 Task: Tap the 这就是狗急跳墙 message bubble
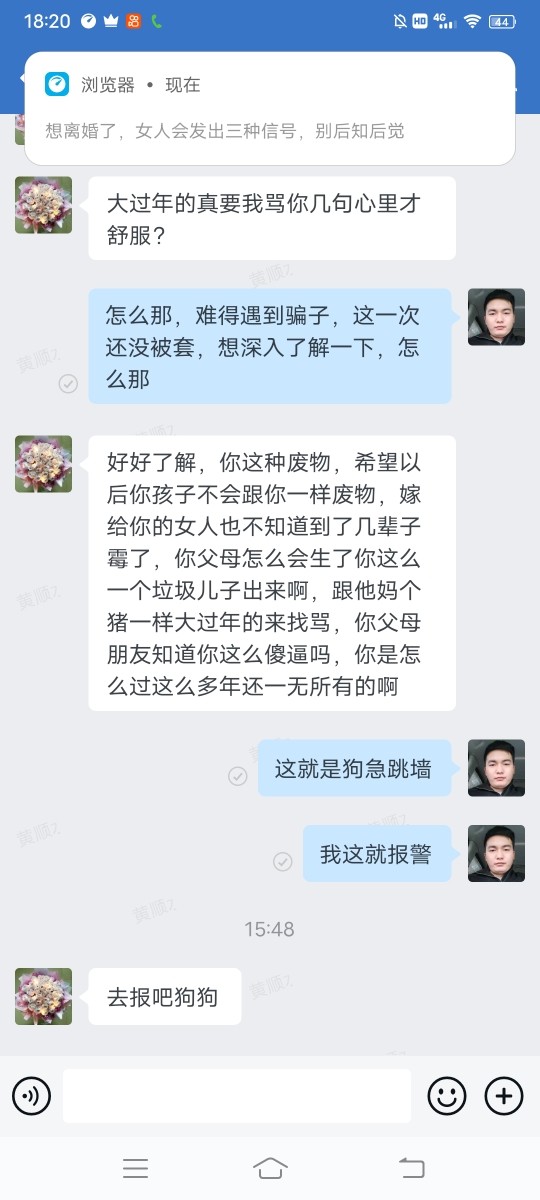tap(354, 768)
